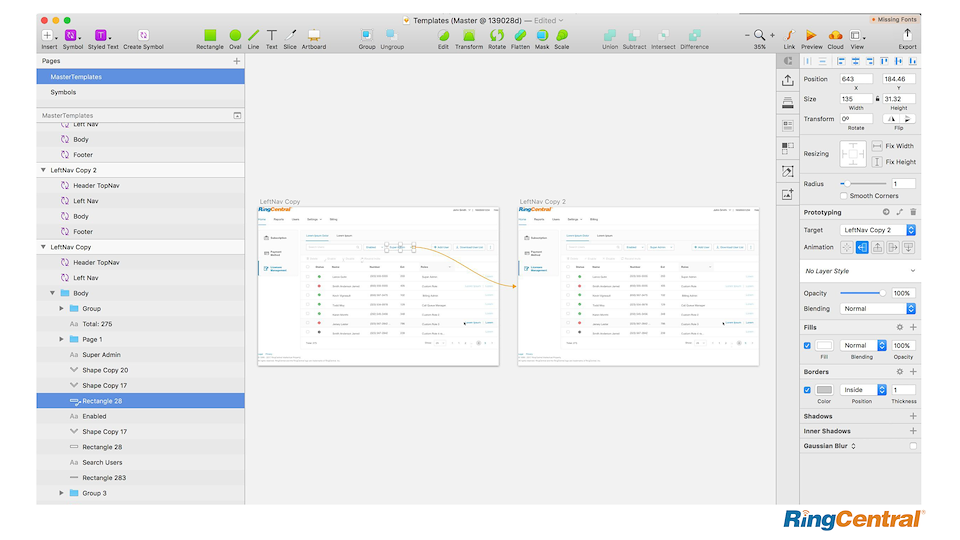Click the border Color swatch

(x=824, y=390)
